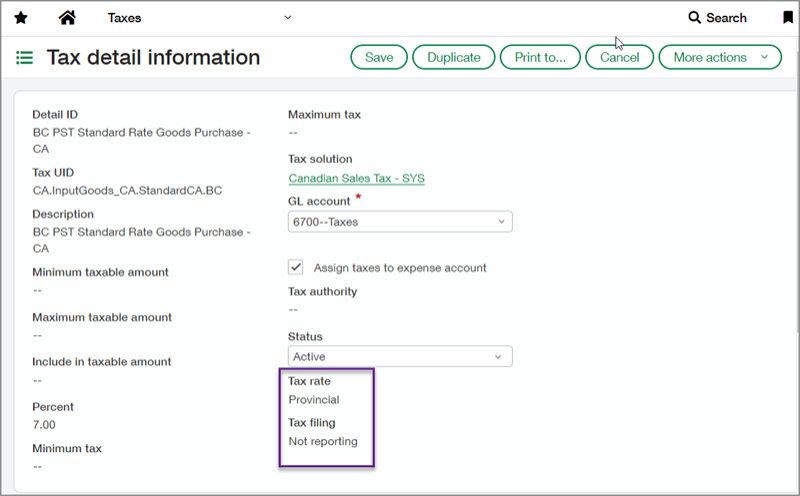
Task: Click the Tax detail information heading
Action: (x=153, y=58)
